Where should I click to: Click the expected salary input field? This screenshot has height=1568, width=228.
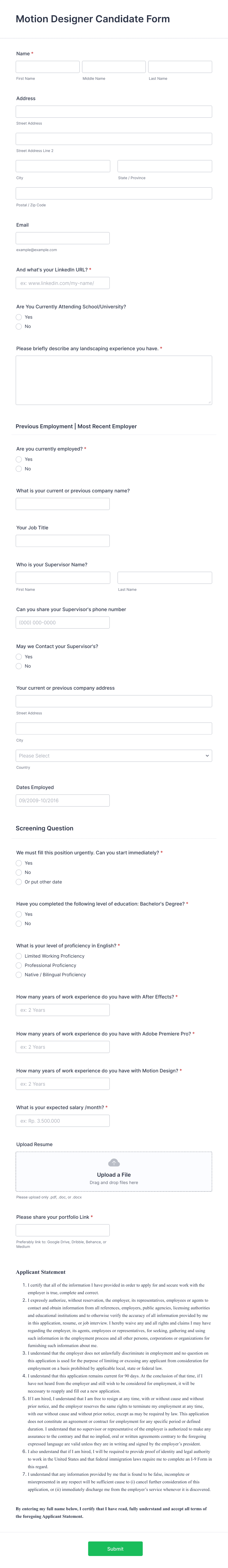[63, 1121]
